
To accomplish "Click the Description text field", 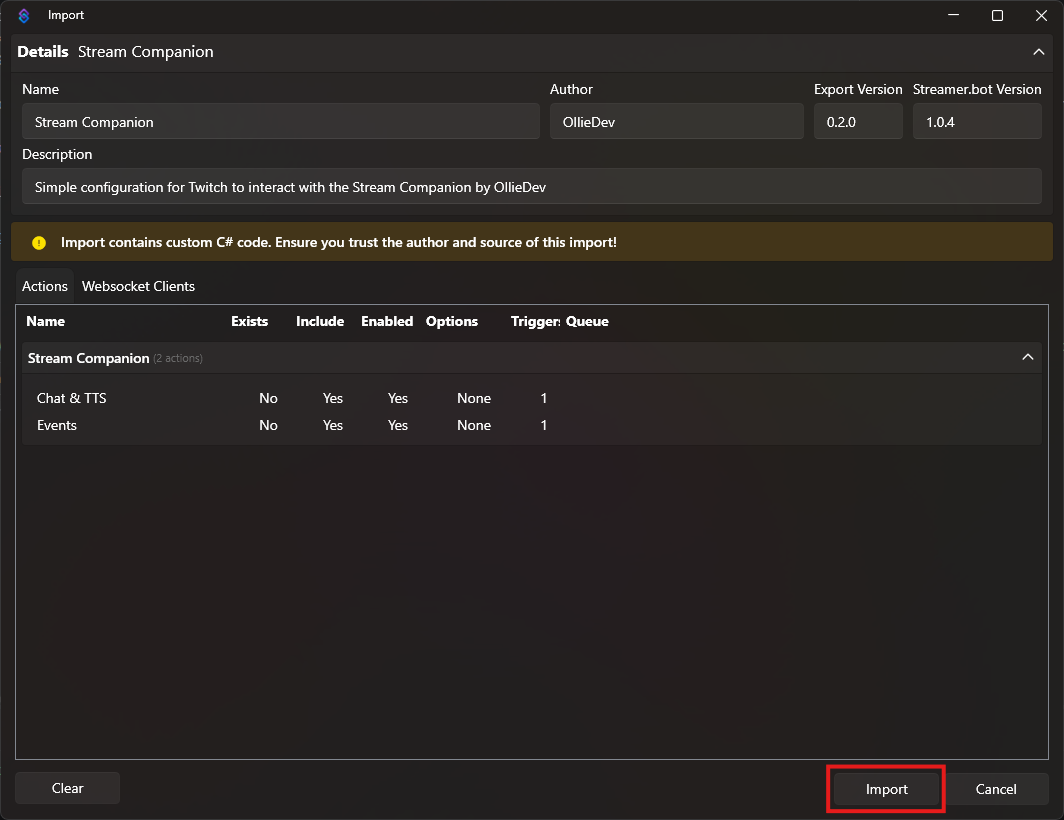I will coord(531,186).
